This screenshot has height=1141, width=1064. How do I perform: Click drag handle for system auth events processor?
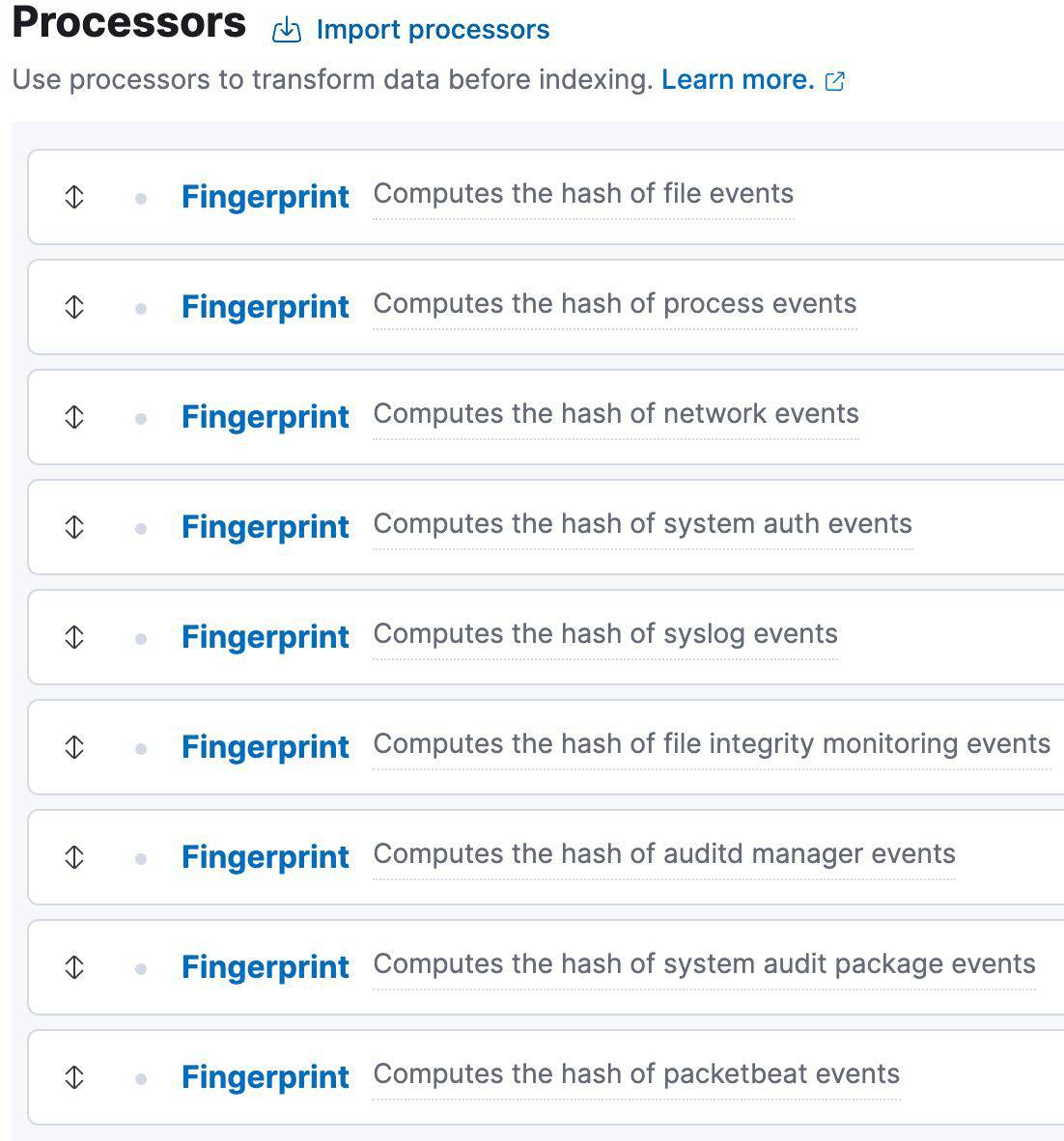[74, 527]
